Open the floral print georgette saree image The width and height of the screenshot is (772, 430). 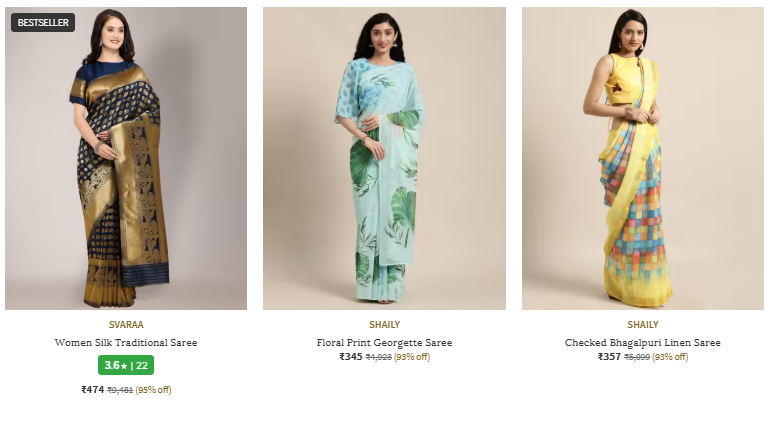click(384, 158)
